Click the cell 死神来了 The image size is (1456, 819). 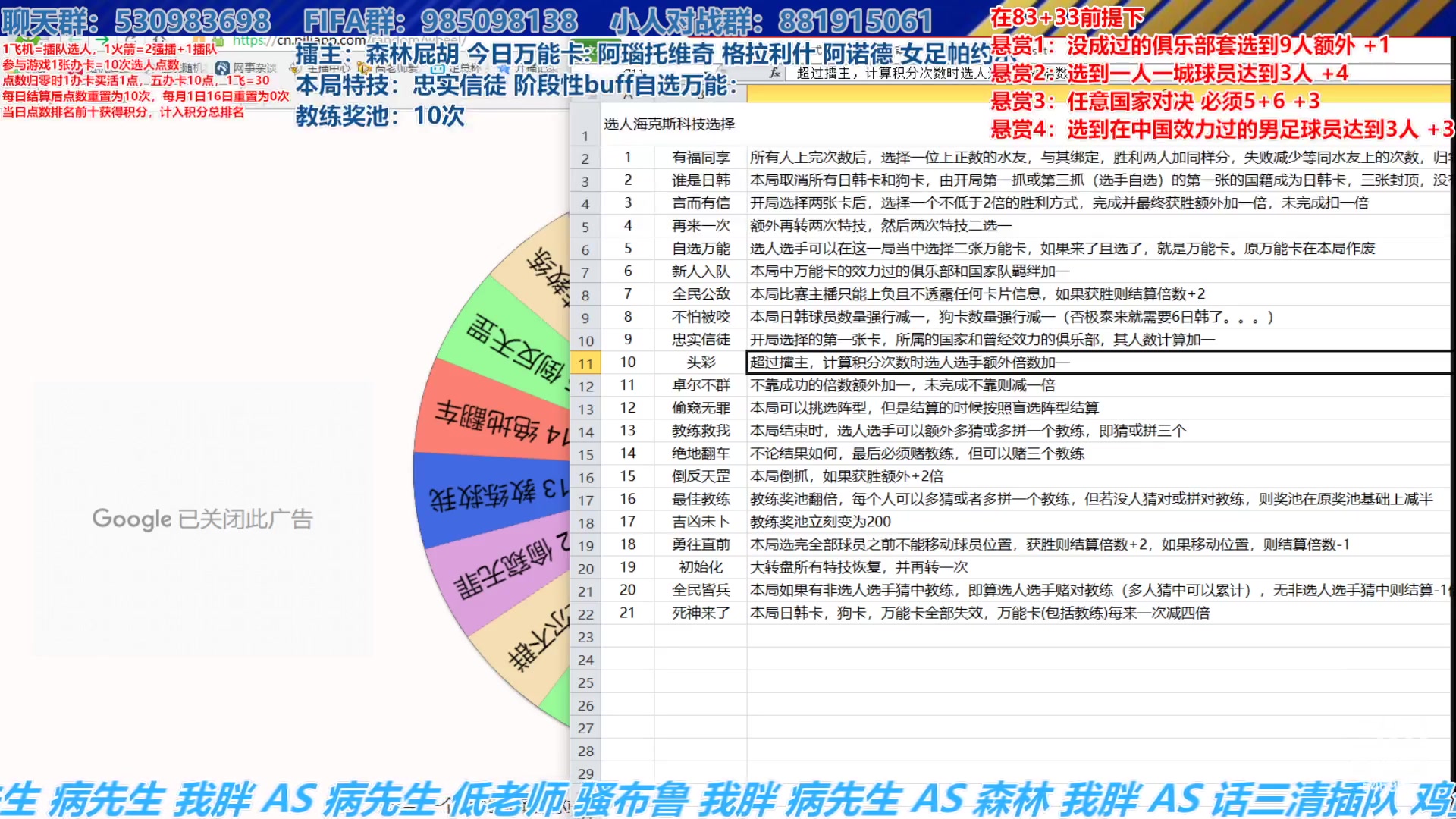(x=701, y=613)
